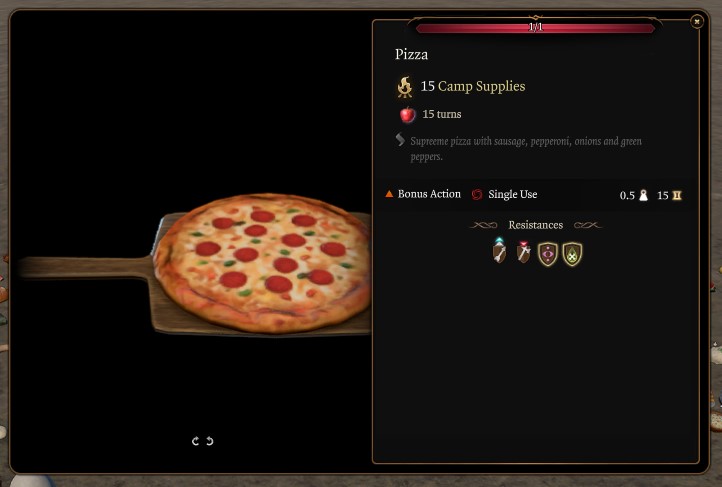Image resolution: width=722 pixels, height=487 pixels.
Task: Click the psychic immunity eye shield icon
Action: pos(547,254)
